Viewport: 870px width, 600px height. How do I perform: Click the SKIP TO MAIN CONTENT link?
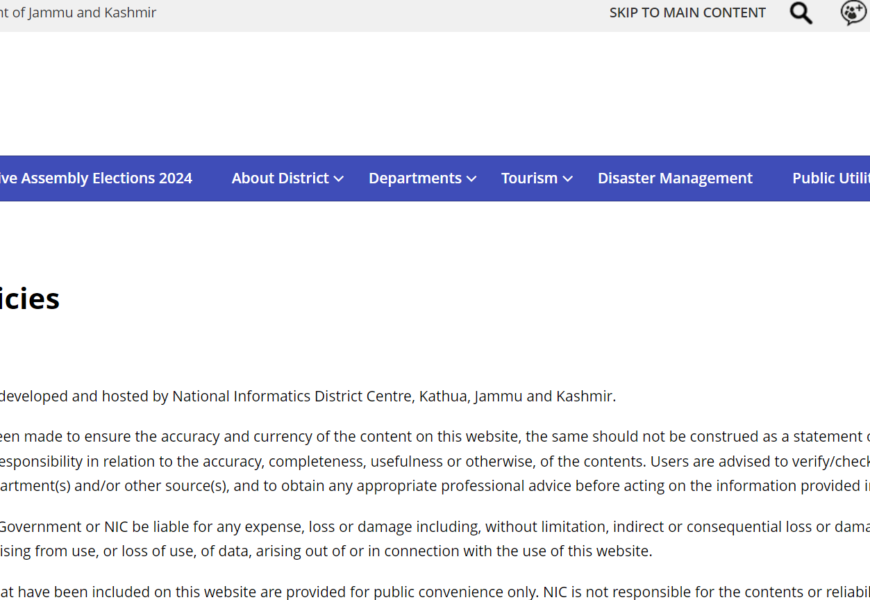coord(687,13)
